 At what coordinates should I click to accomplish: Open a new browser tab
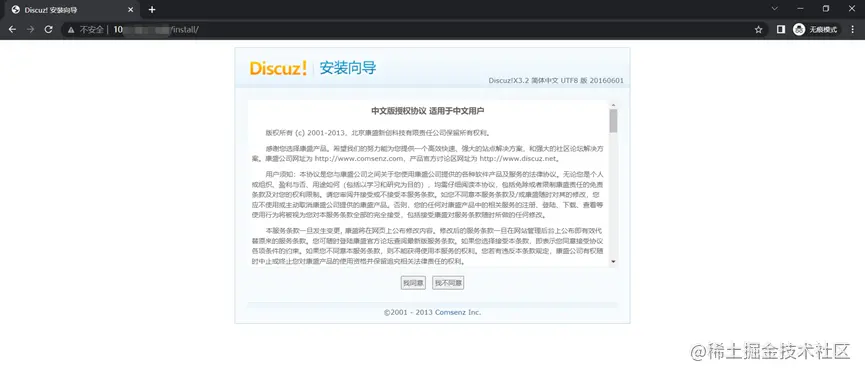pyautogui.click(x=152, y=9)
